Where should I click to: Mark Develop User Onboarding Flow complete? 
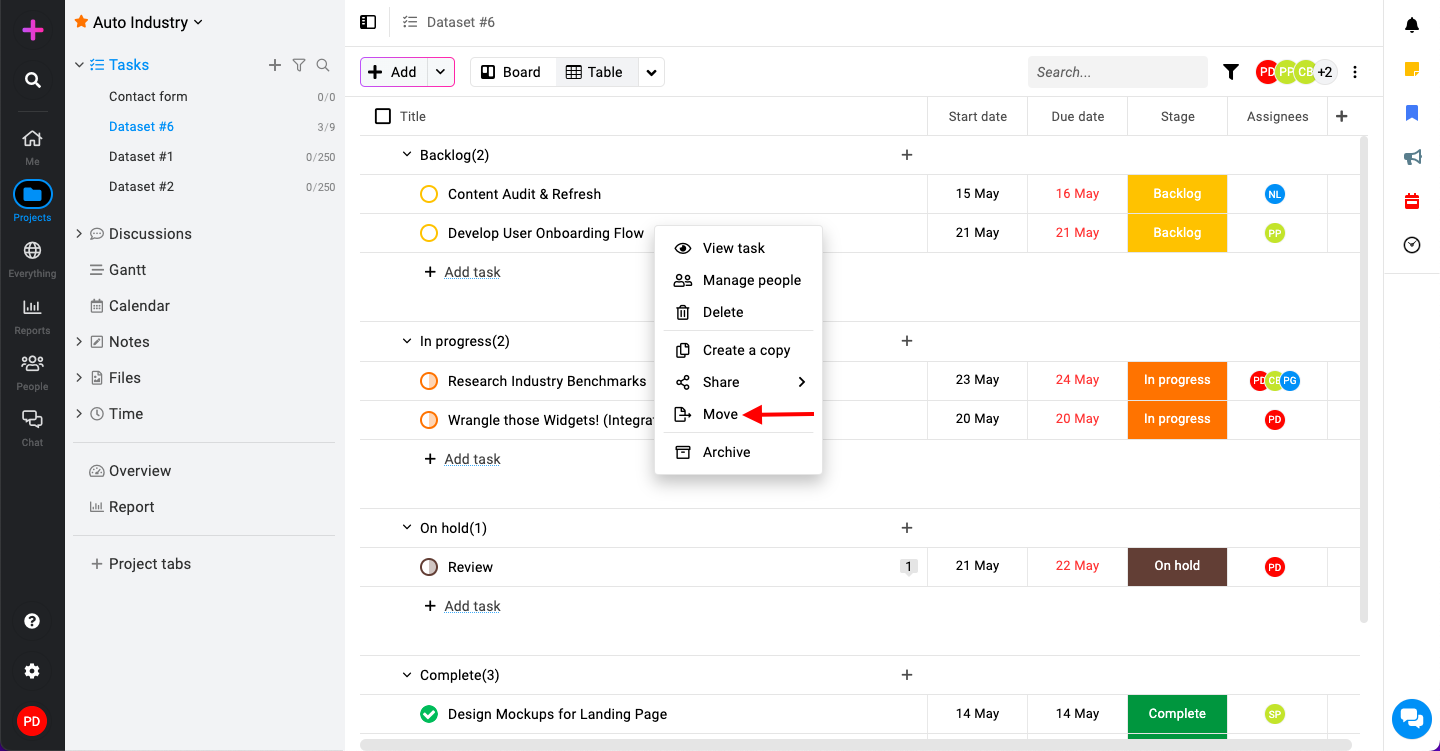(x=429, y=233)
